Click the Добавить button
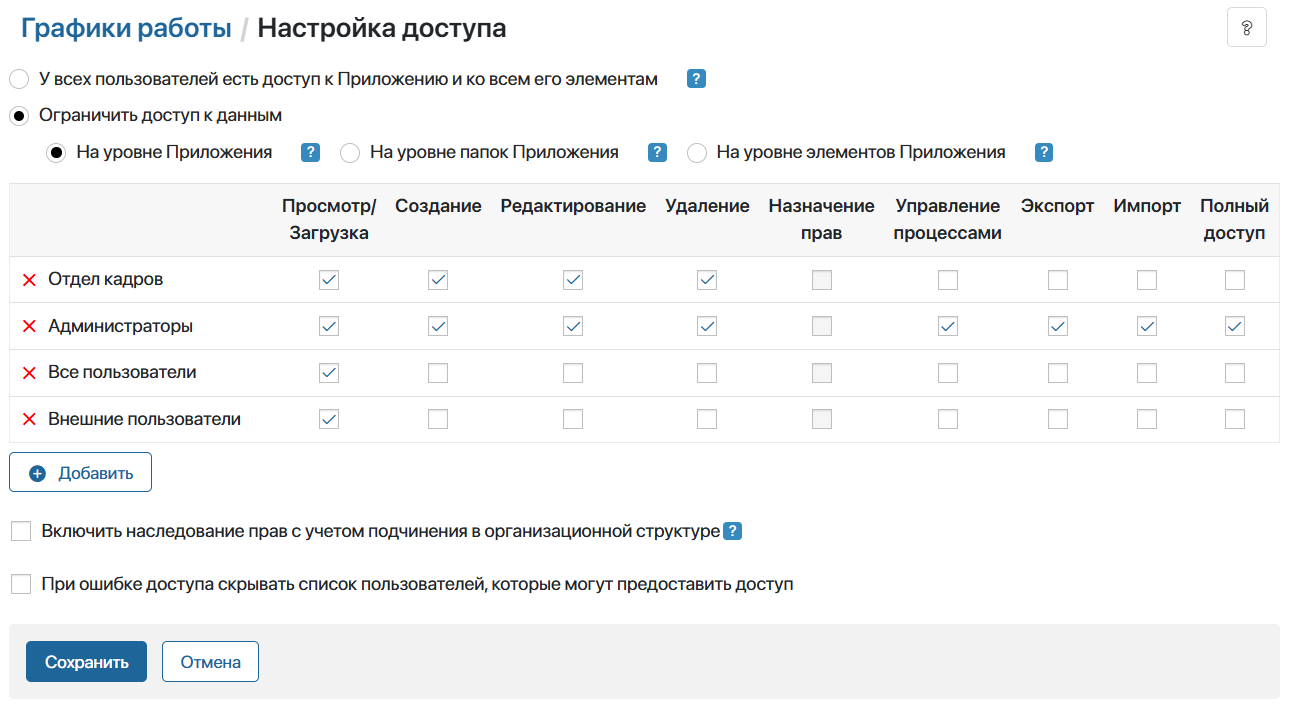1289x710 pixels. [x=80, y=472]
